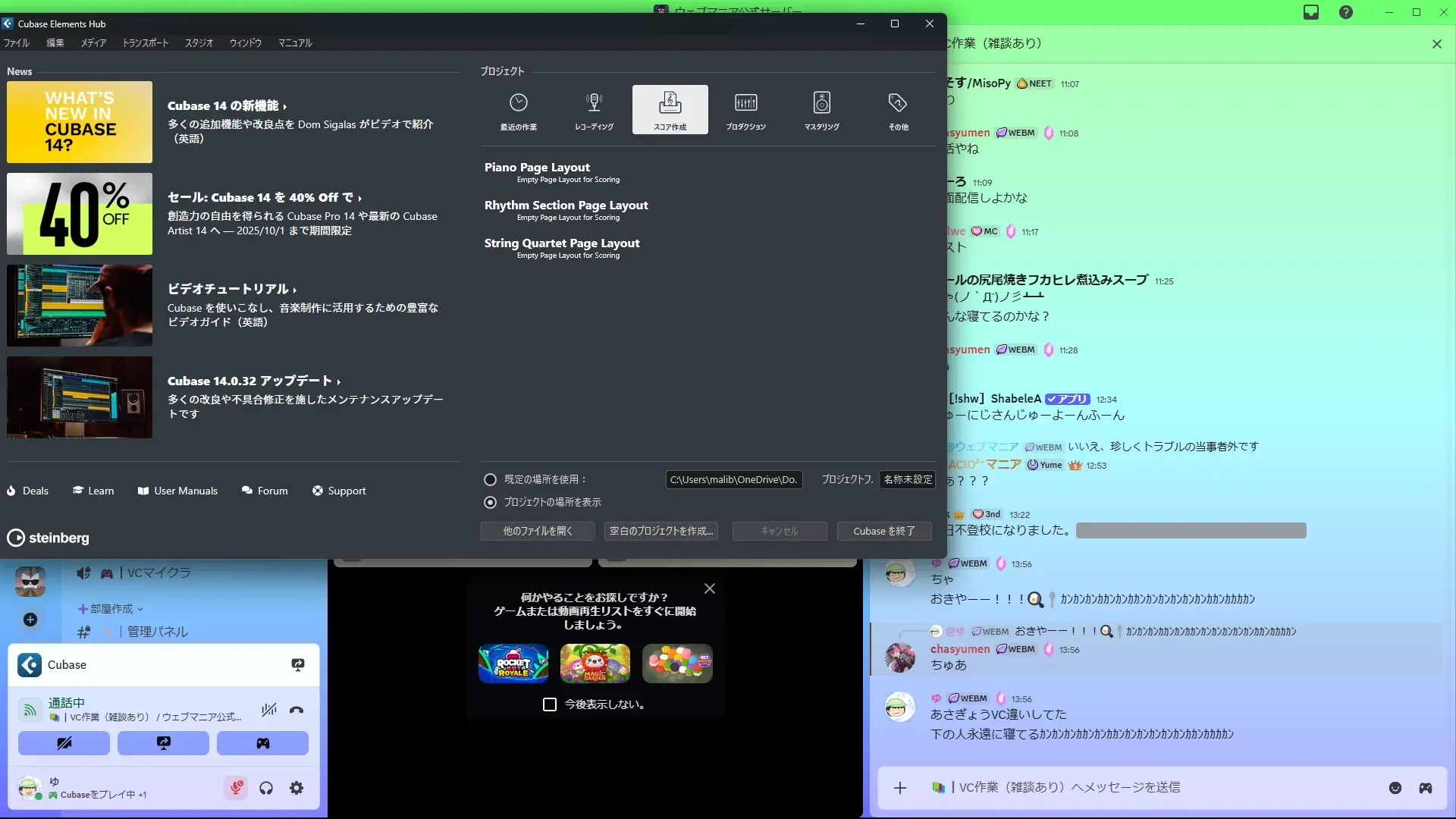This screenshot has height=819, width=1456.
Task: Open Cubase 14 の新機能 news link
Action: pos(226,106)
